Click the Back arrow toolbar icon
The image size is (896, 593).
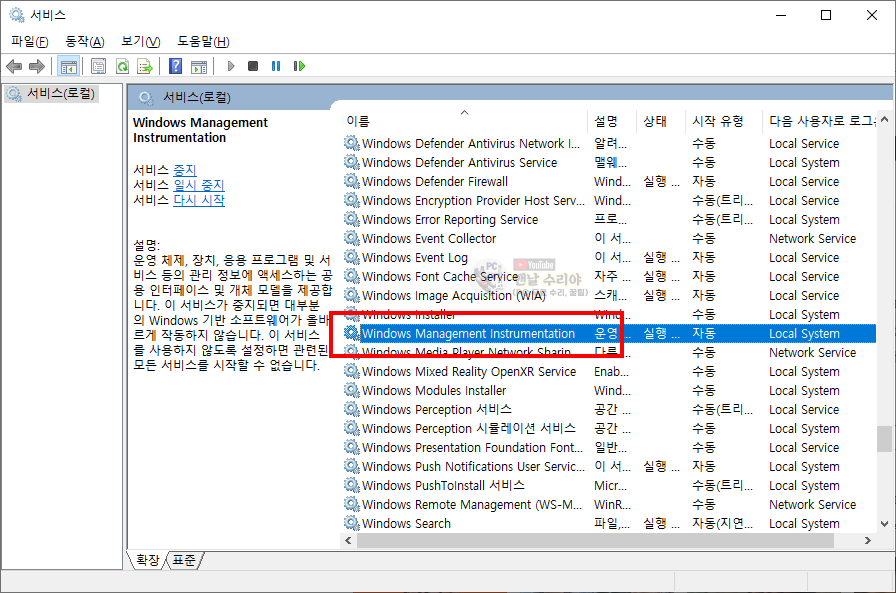pyautogui.click(x=14, y=66)
